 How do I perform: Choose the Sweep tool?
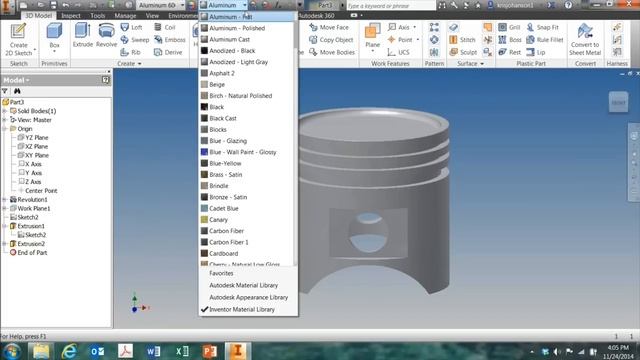tap(135, 40)
